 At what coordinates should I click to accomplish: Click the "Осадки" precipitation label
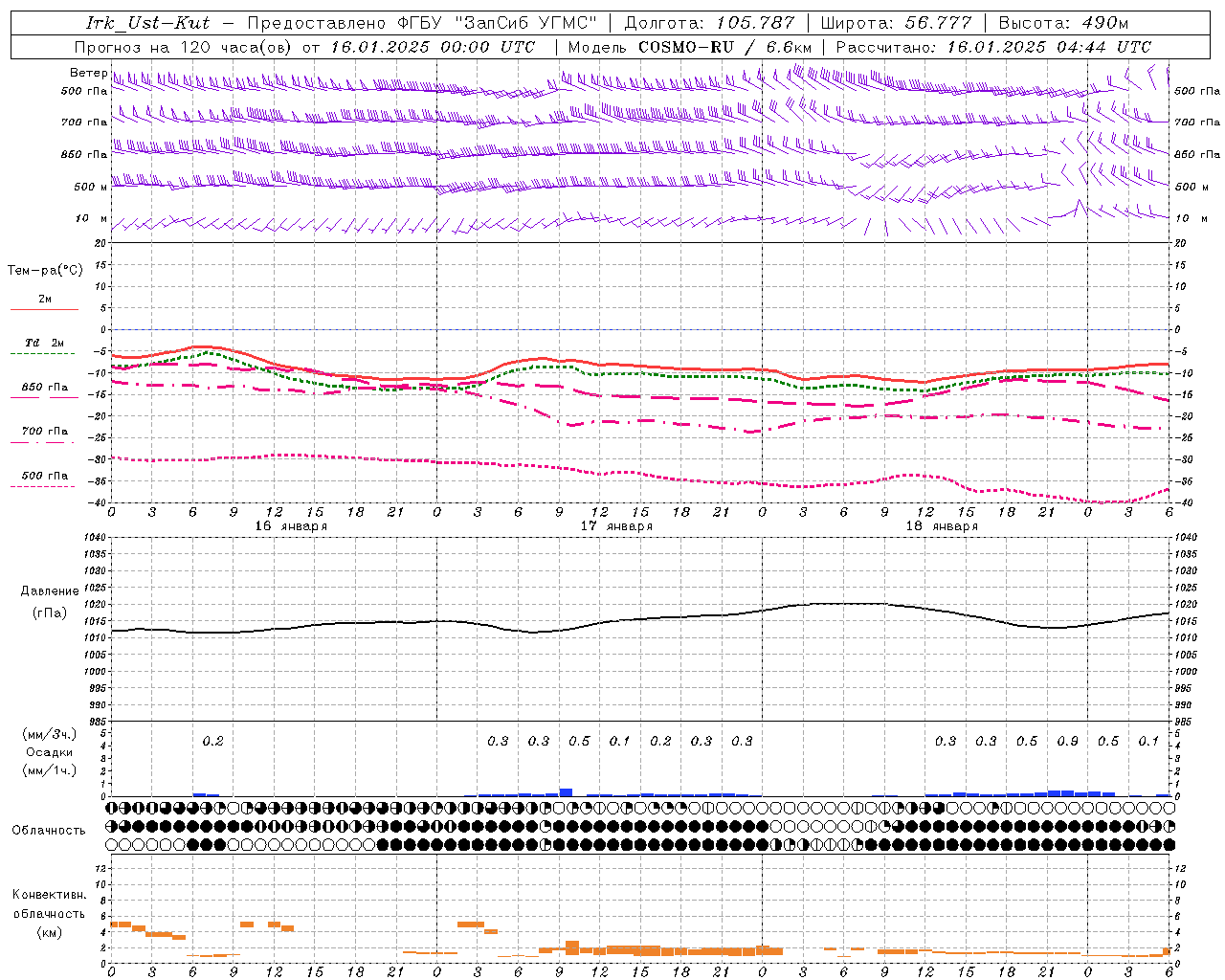click(50, 752)
